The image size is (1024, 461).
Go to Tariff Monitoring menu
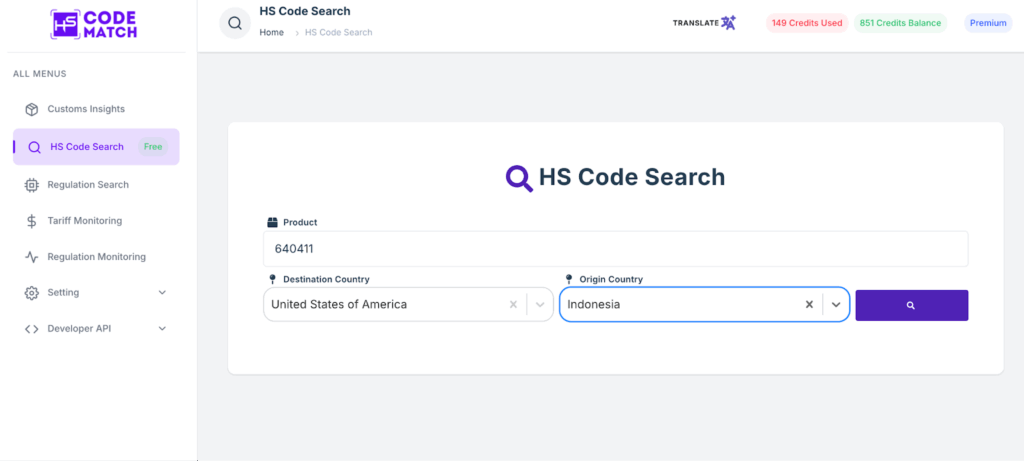84,221
